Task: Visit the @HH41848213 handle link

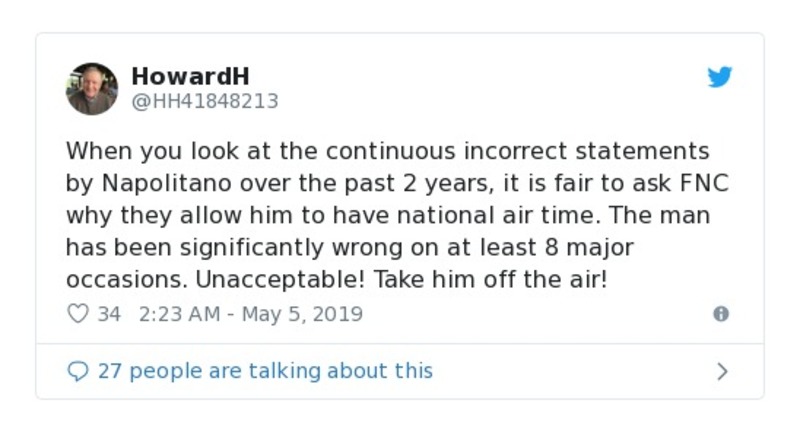Action: point(205,102)
